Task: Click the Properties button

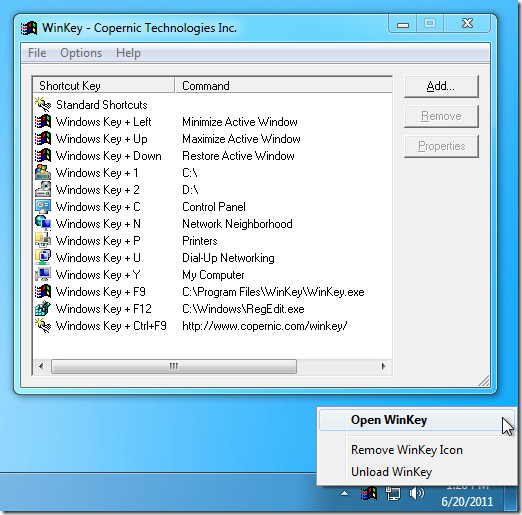Action: coord(441,146)
